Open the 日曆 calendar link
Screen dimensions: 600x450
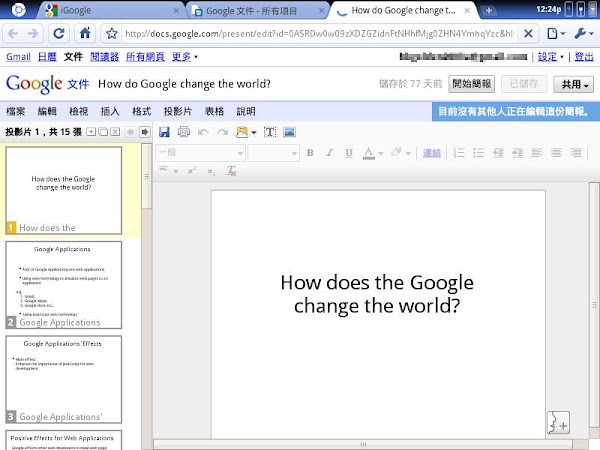pyautogui.click(x=47, y=57)
